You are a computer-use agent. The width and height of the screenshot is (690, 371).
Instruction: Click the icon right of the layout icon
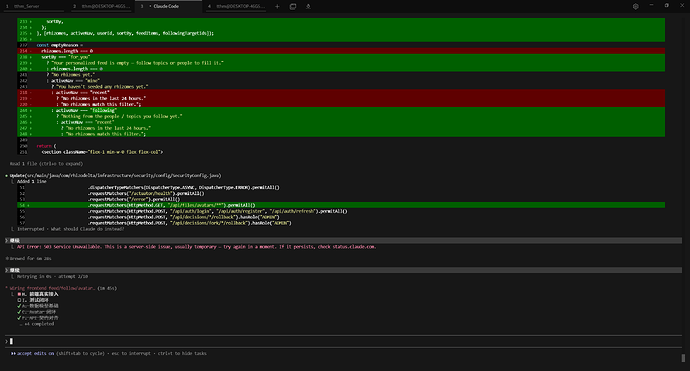pyautogui.click(x=308, y=6)
